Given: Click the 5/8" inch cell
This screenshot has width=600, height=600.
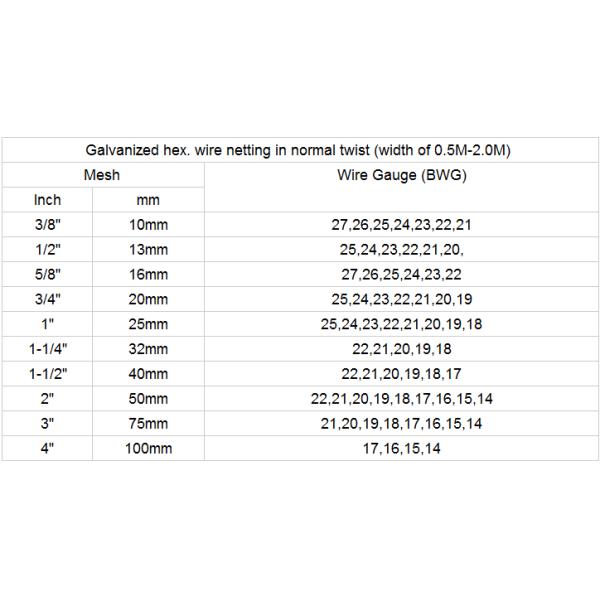Looking at the screenshot, I should (x=47, y=274).
